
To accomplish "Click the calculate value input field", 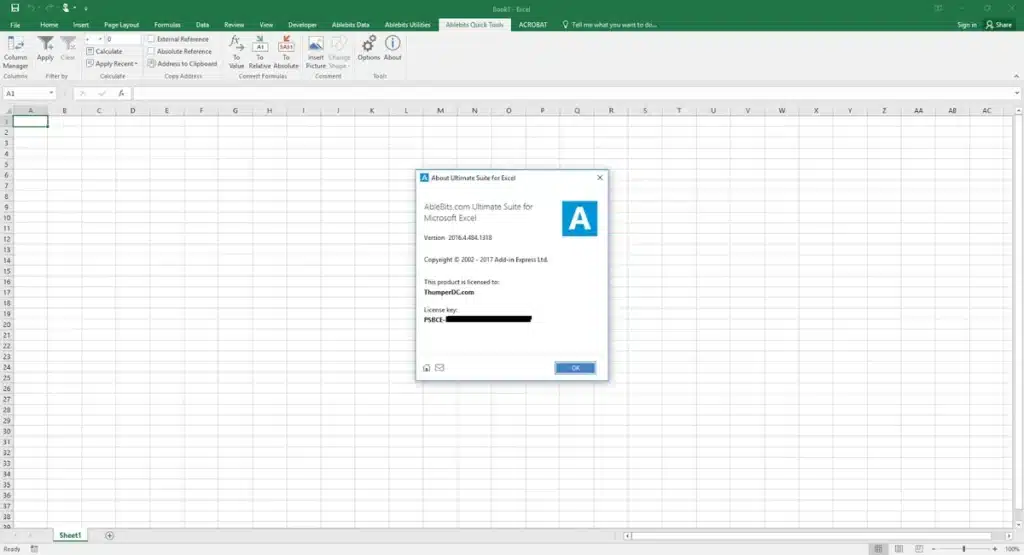I will point(123,39).
